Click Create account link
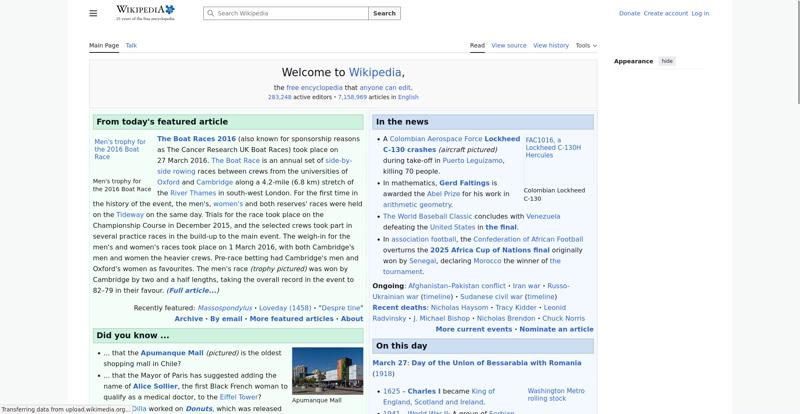800x414 pixels. pos(665,14)
